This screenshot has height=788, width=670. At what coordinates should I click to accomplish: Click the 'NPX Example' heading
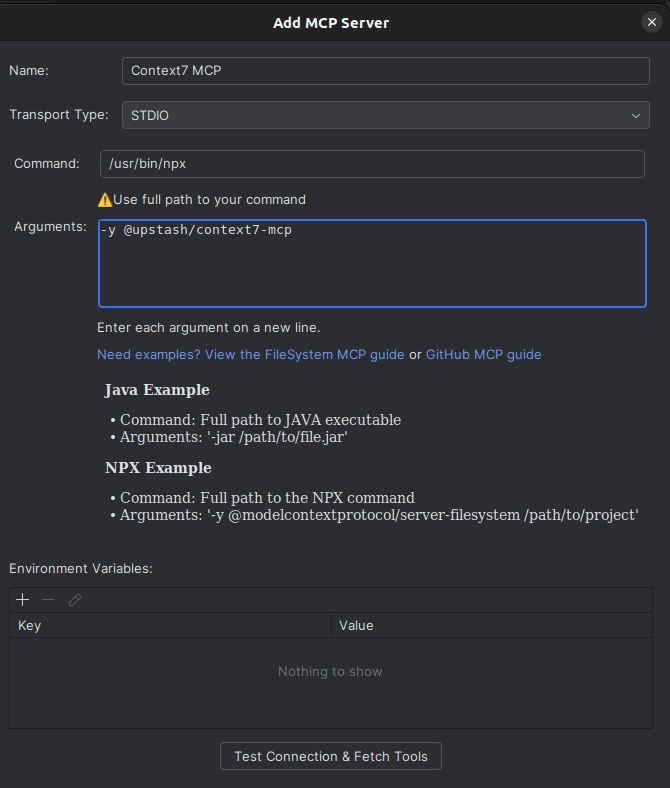pos(158,468)
